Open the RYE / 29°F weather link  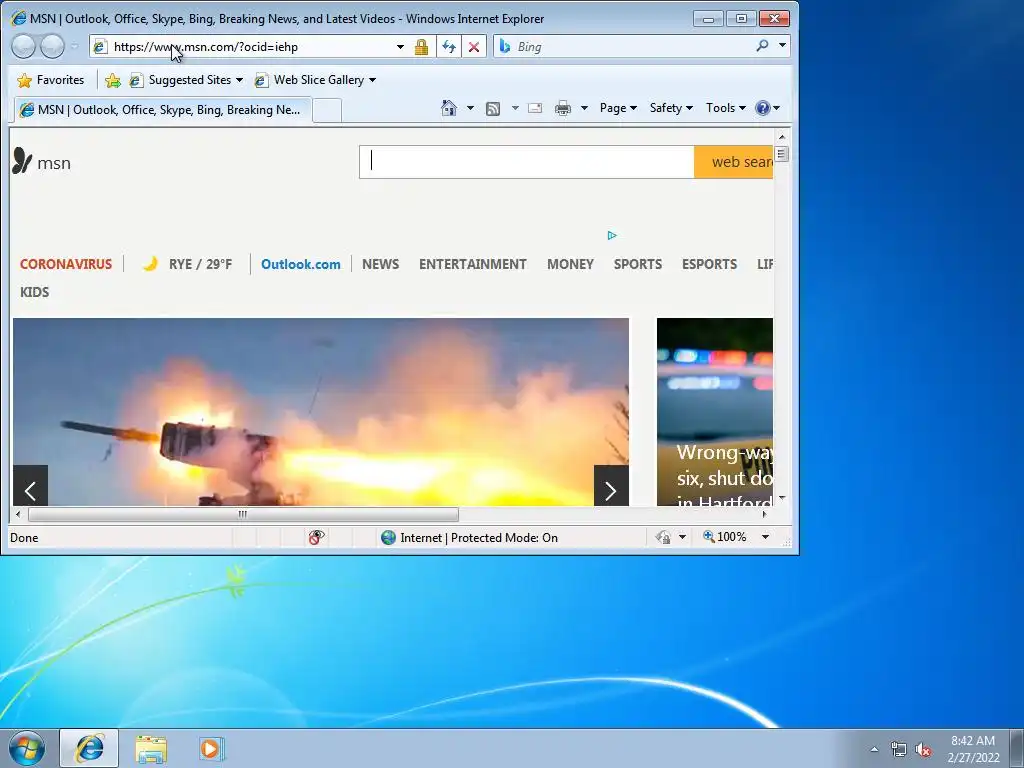click(187, 264)
